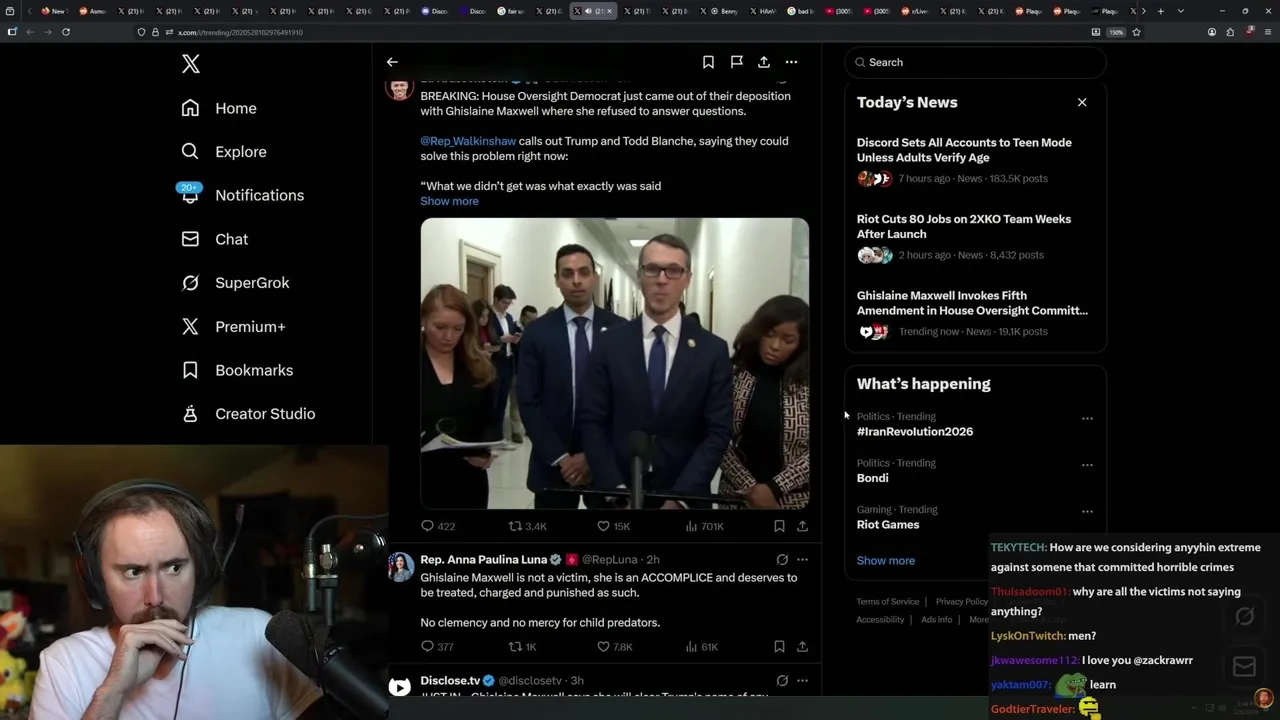View analytics showing 61K views
The width and height of the screenshot is (1280, 720).
click(x=701, y=647)
